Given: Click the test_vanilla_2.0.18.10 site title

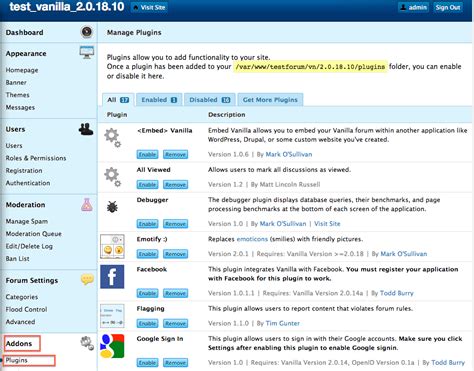Looking at the screenshot, I should [x=67, y=7].
